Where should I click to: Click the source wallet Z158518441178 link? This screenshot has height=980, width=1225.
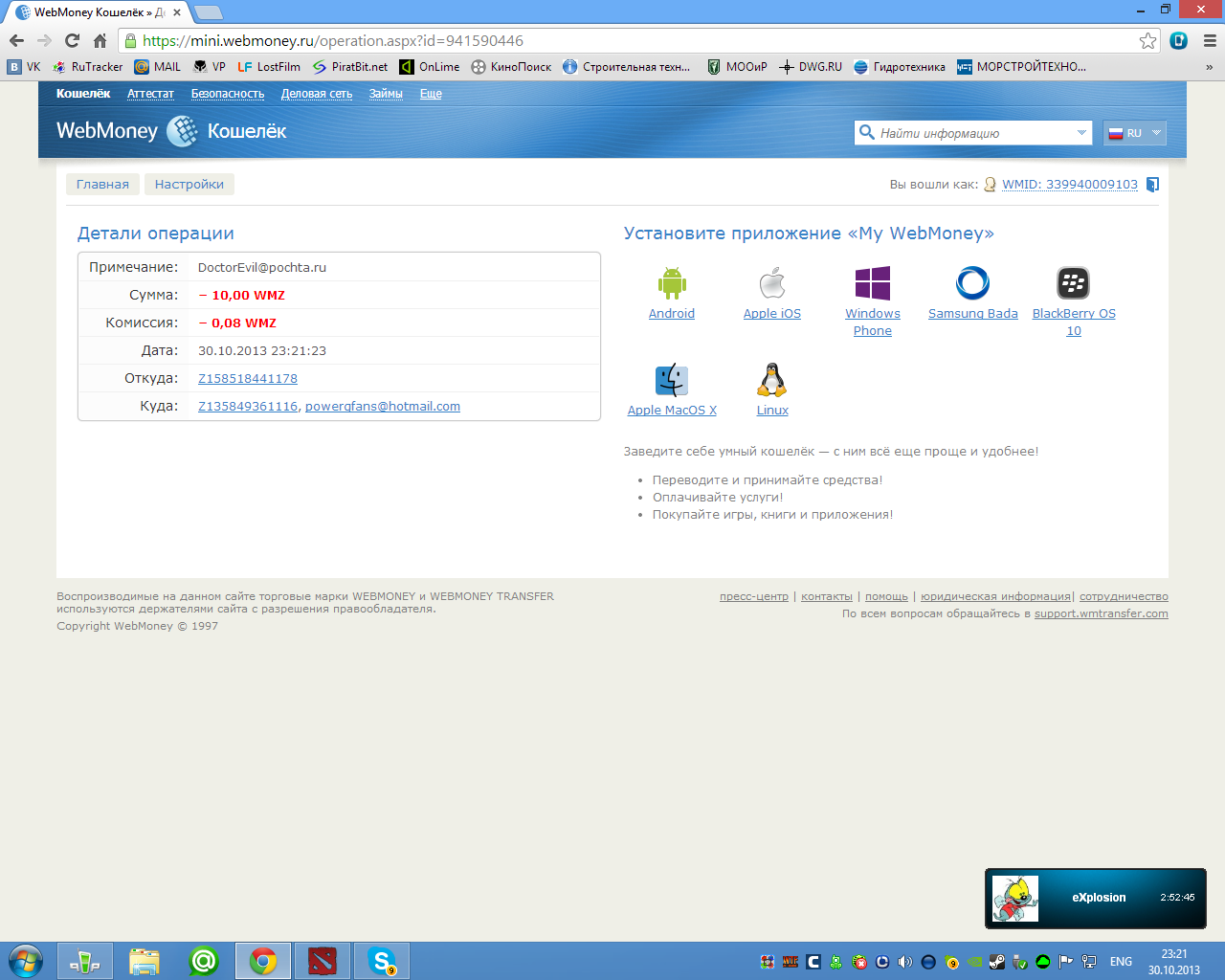tap(248, 379)
